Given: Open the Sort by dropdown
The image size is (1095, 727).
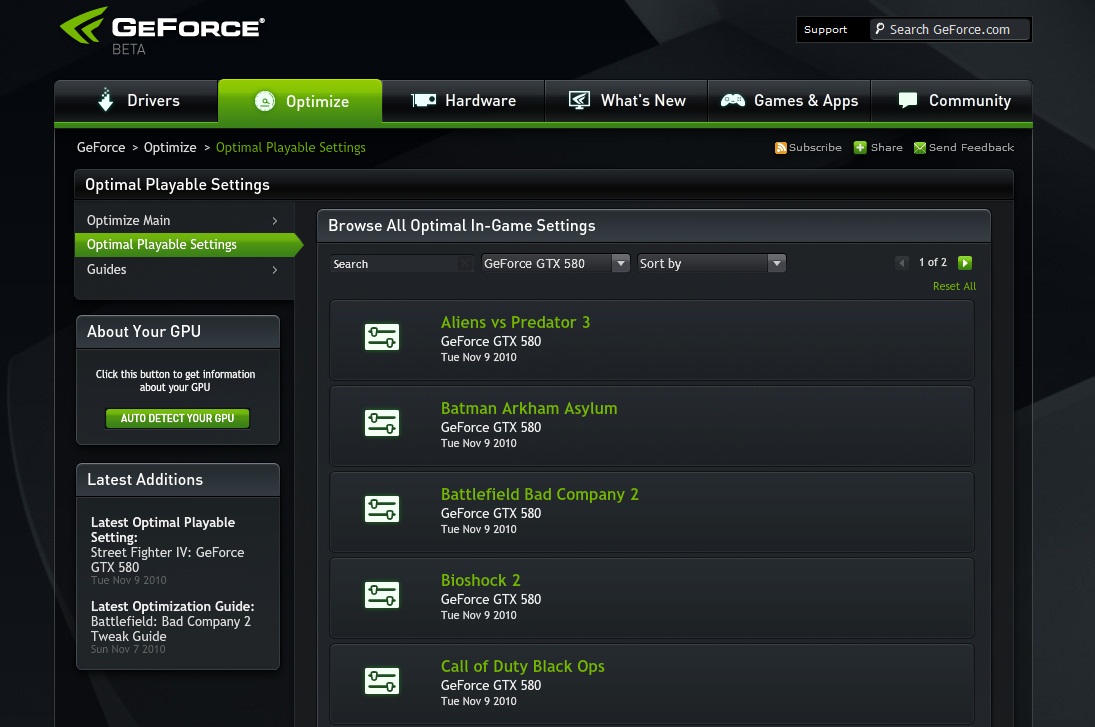Looking at the screenshot, I should pyautogui.click(x=712, y=263).
